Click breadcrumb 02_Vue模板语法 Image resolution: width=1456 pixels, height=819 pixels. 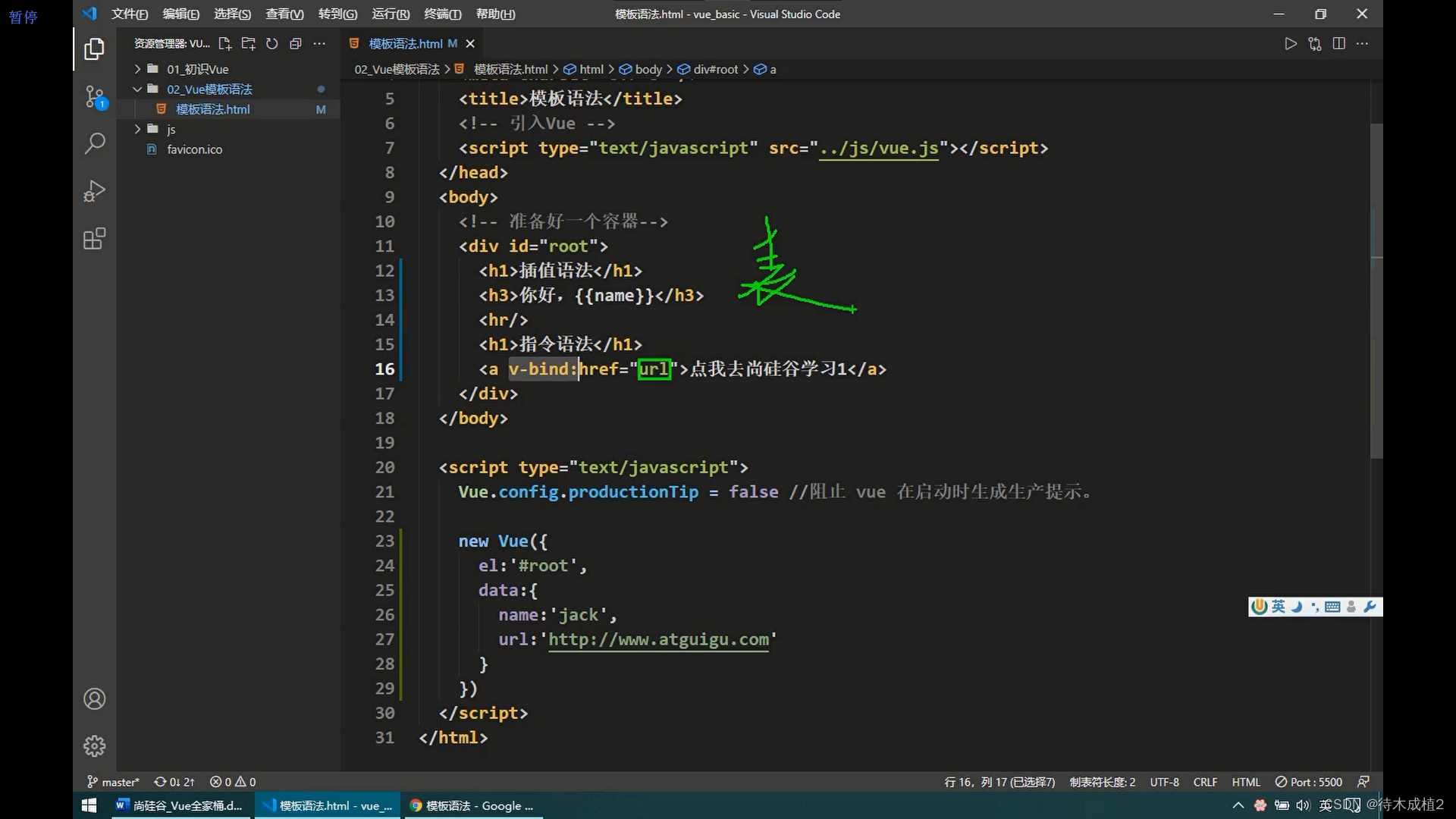397,69
